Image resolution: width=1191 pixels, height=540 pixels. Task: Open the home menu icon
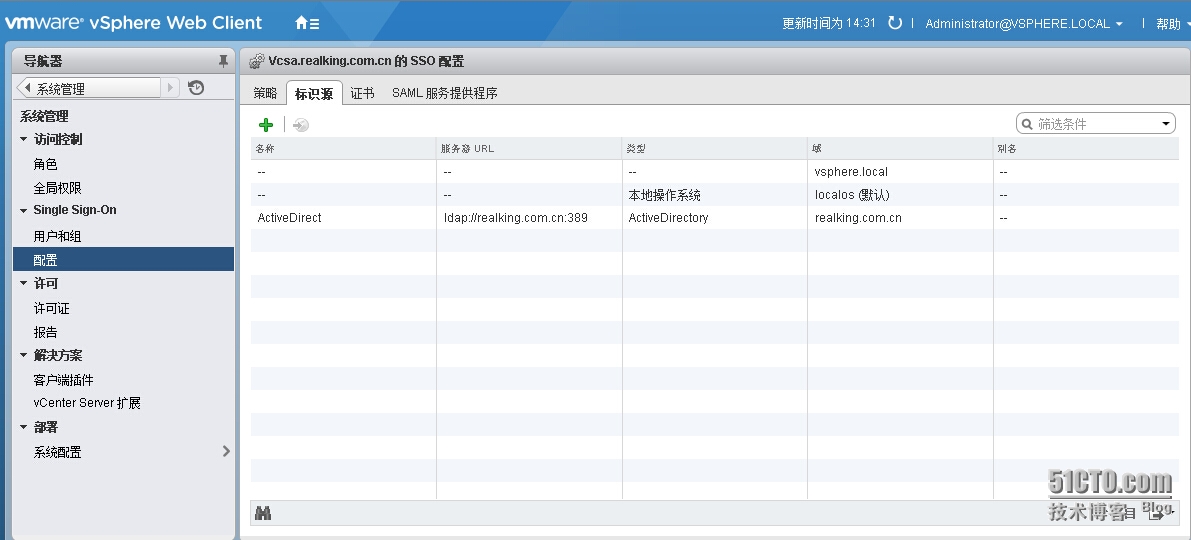point(307,23)
